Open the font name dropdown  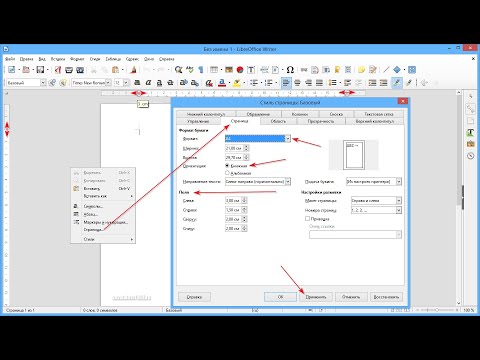coord(108,83)
